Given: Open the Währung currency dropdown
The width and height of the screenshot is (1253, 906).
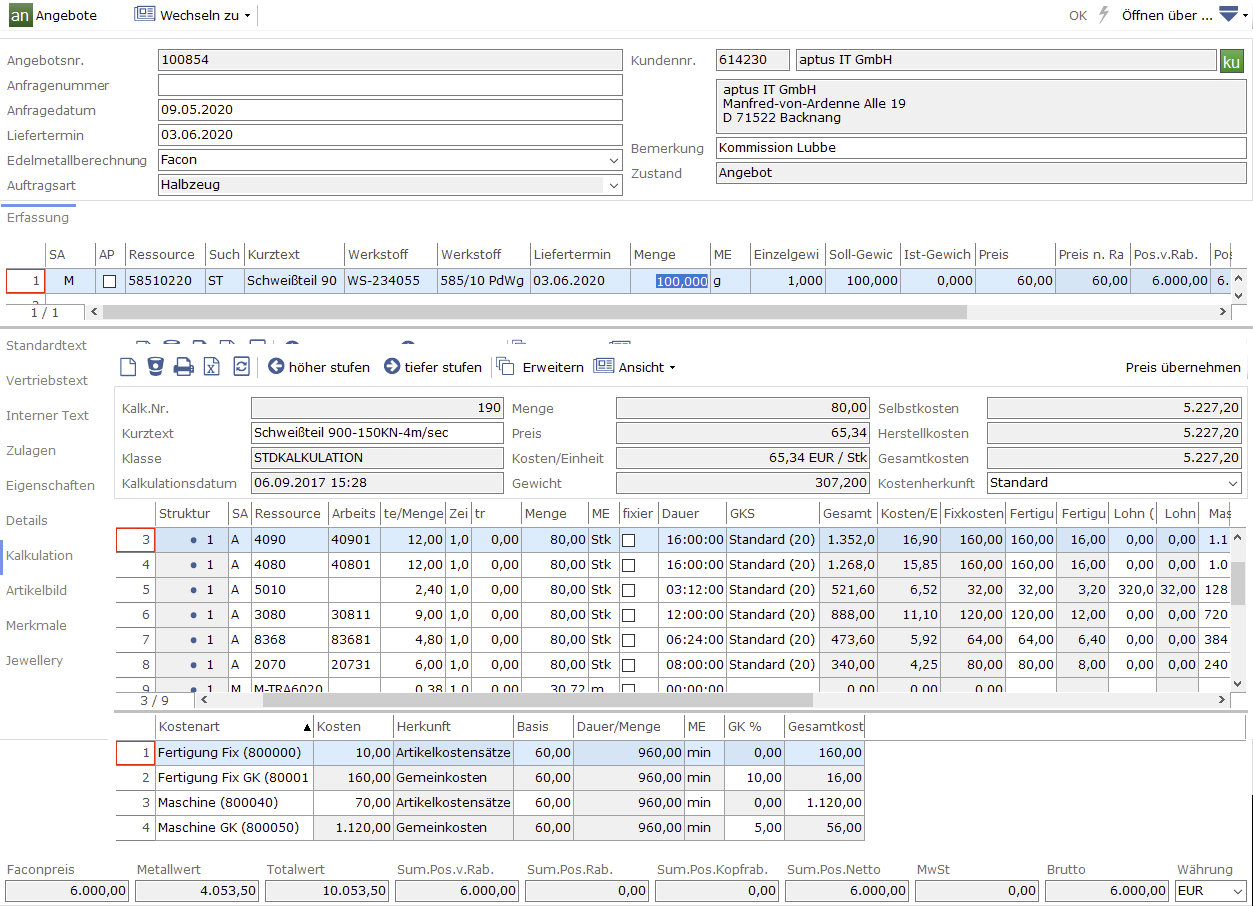Looking at the screenshot, I should point(1238,891).
